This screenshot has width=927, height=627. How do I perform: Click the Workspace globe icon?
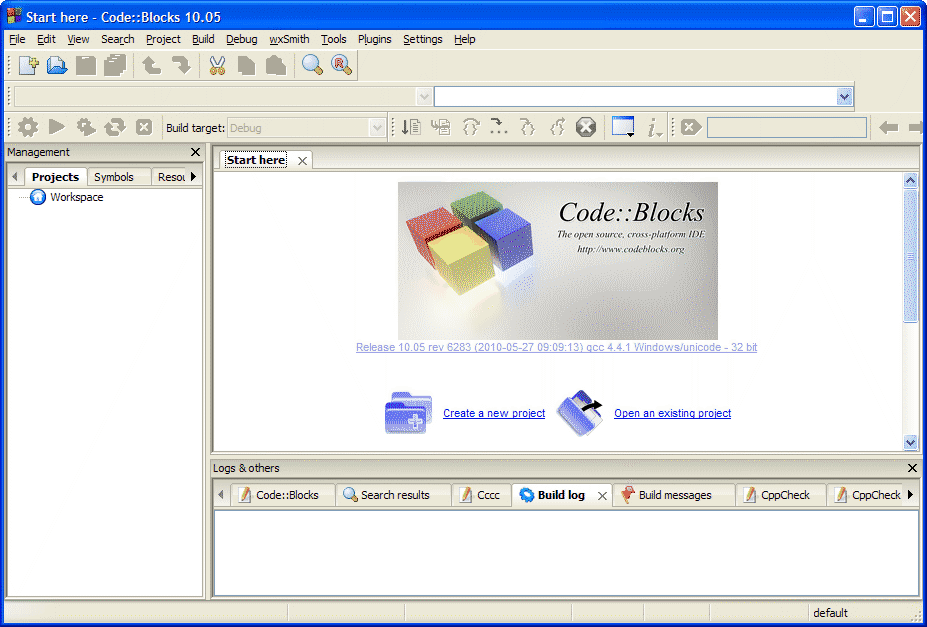point(38,197)
